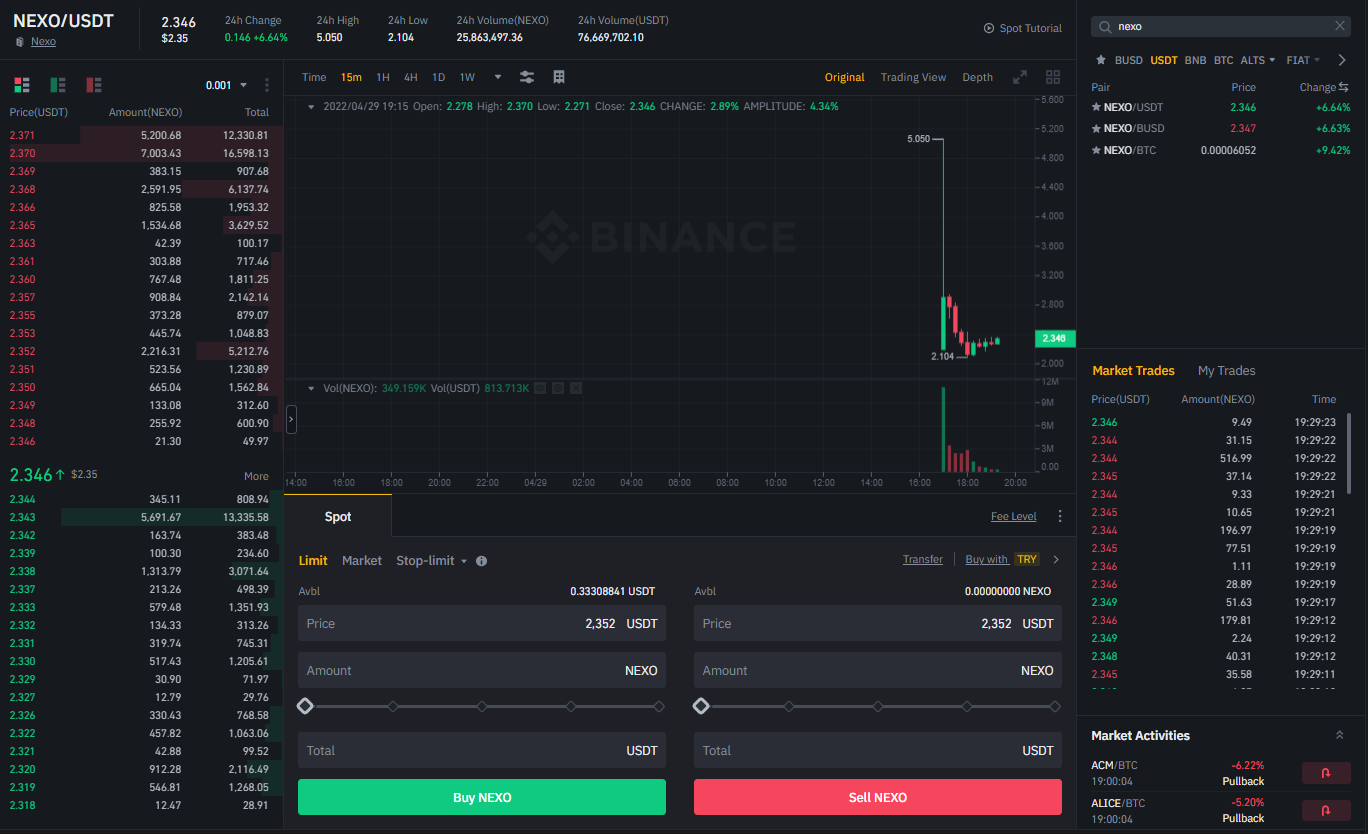Open the Fee Level link
1368x834 pixels.
[1014, 516]
